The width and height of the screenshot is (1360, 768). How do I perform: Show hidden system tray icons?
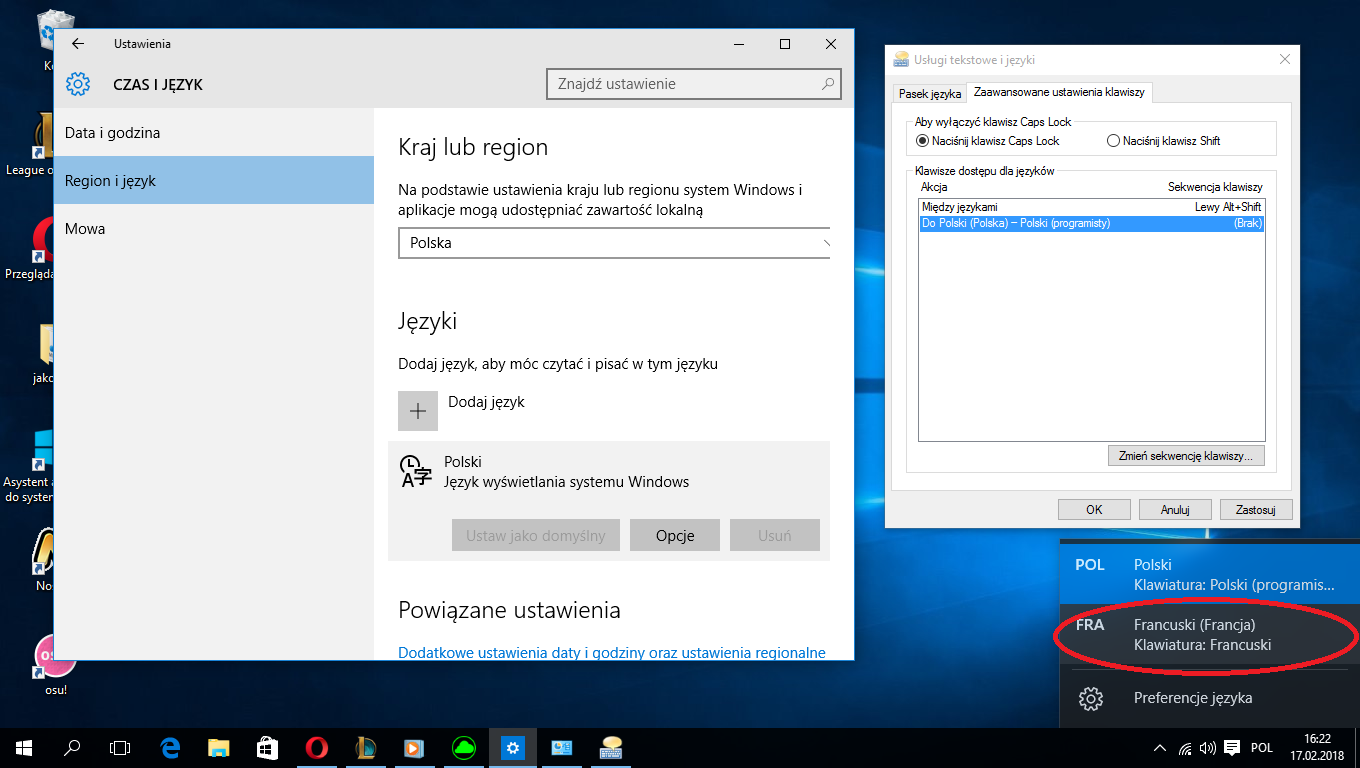tap(1160, 748)
